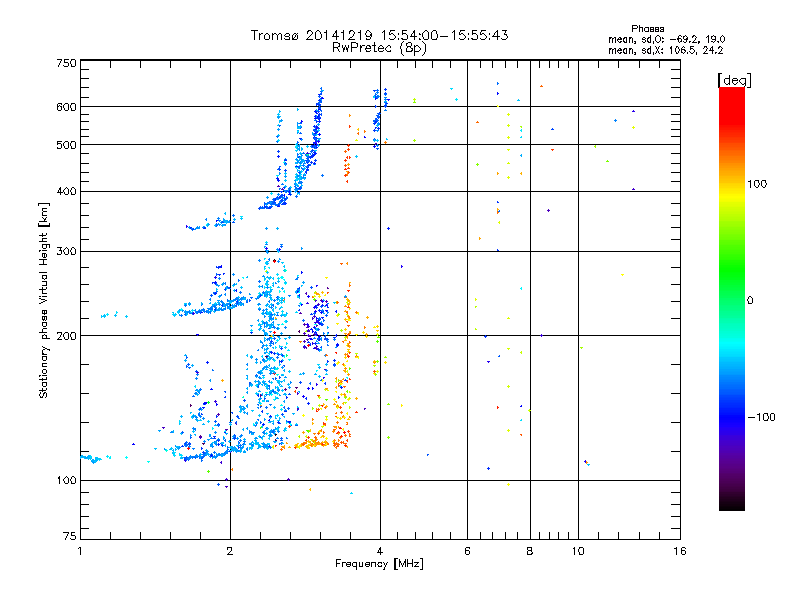Click the x-axis label 'Frequency [MHz]'
Screen dimensions: 800x600
pyautogui.click(x=379, y=564)
